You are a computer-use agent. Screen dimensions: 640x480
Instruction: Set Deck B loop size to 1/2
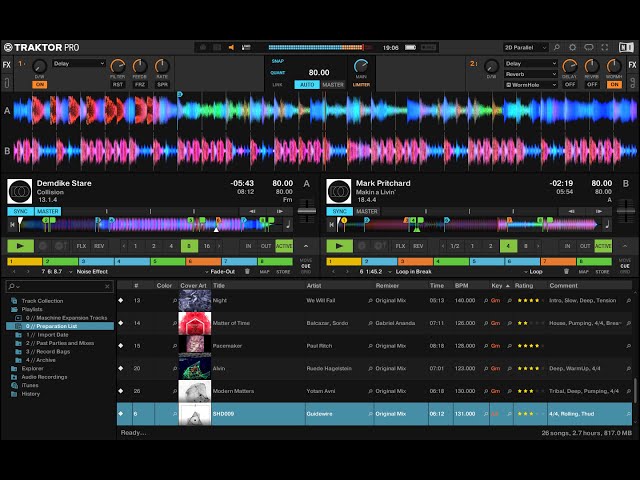(455, 246)
